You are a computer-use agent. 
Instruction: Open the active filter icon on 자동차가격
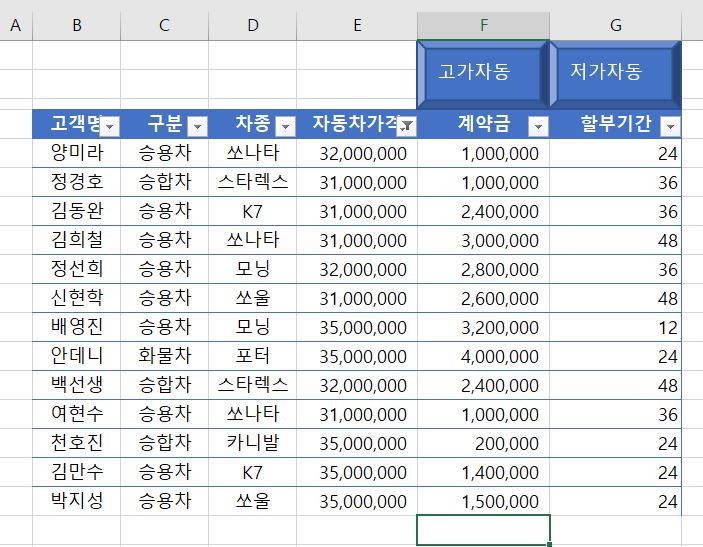point(407,126)
